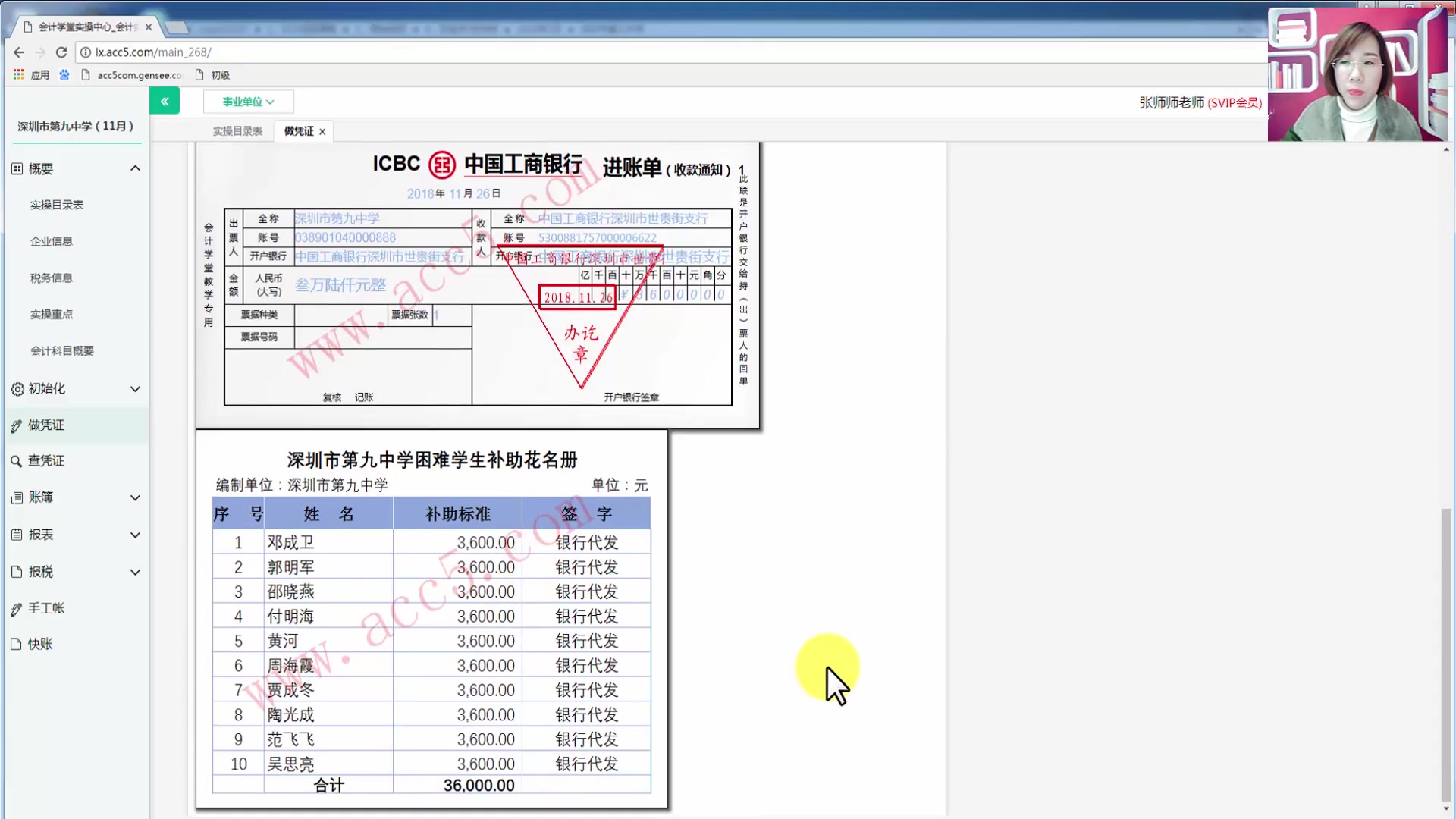This screenshot has width=1456, height=819.
Task: Click the 初始化 gear icon
Action: [x=17, y=389]
